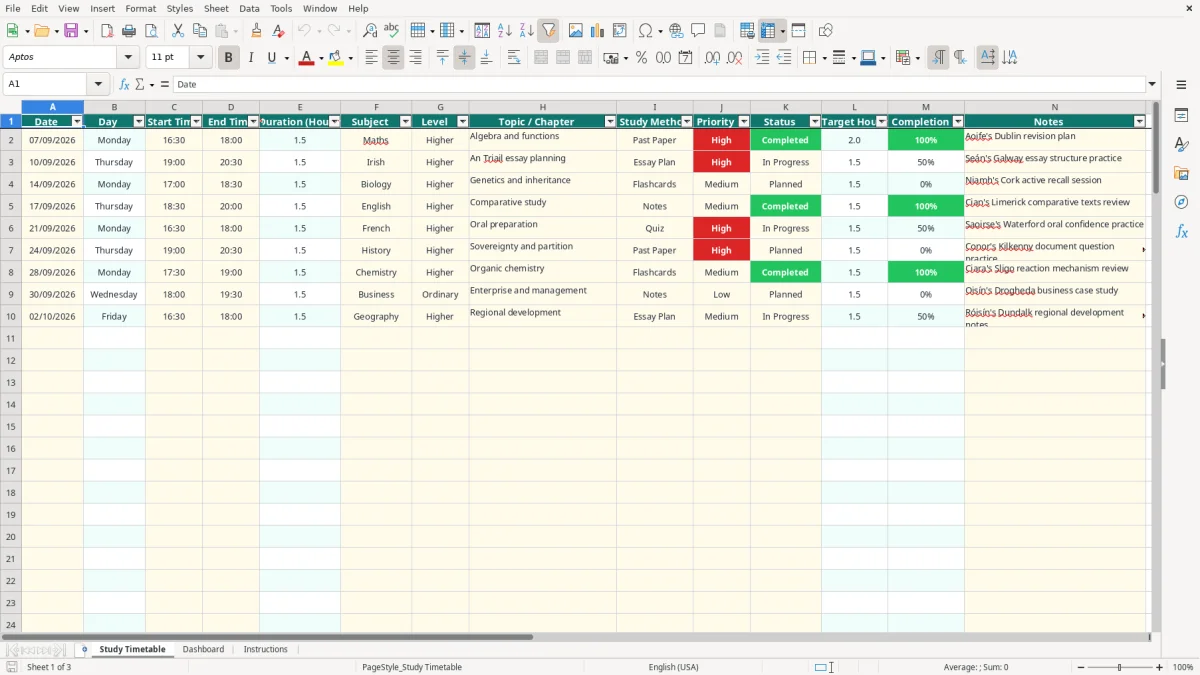Insert a pivot table
Viewport: 1200px width, 675px height.
[x=619, y=31]
